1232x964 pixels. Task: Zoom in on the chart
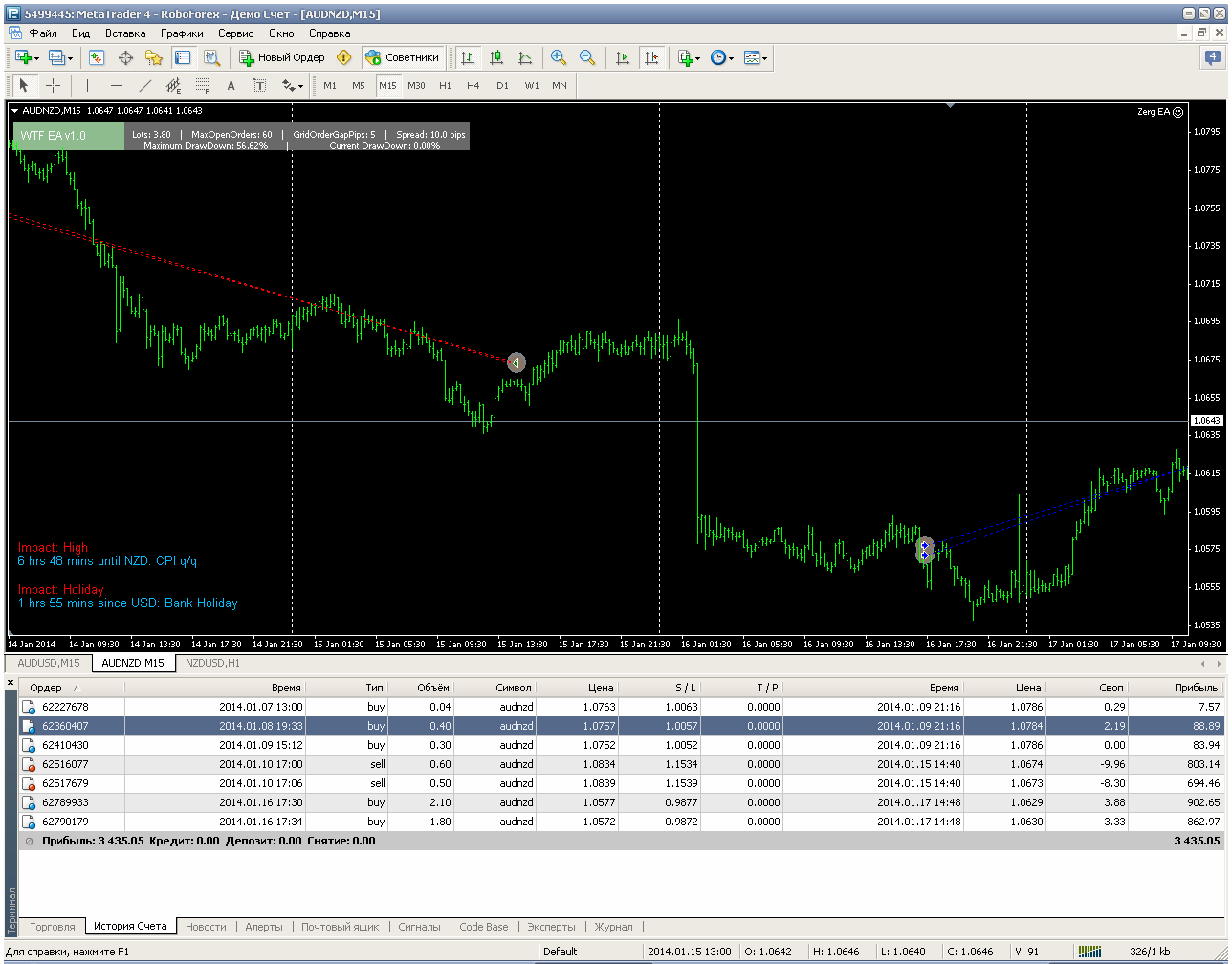click(x=559, y=57)
